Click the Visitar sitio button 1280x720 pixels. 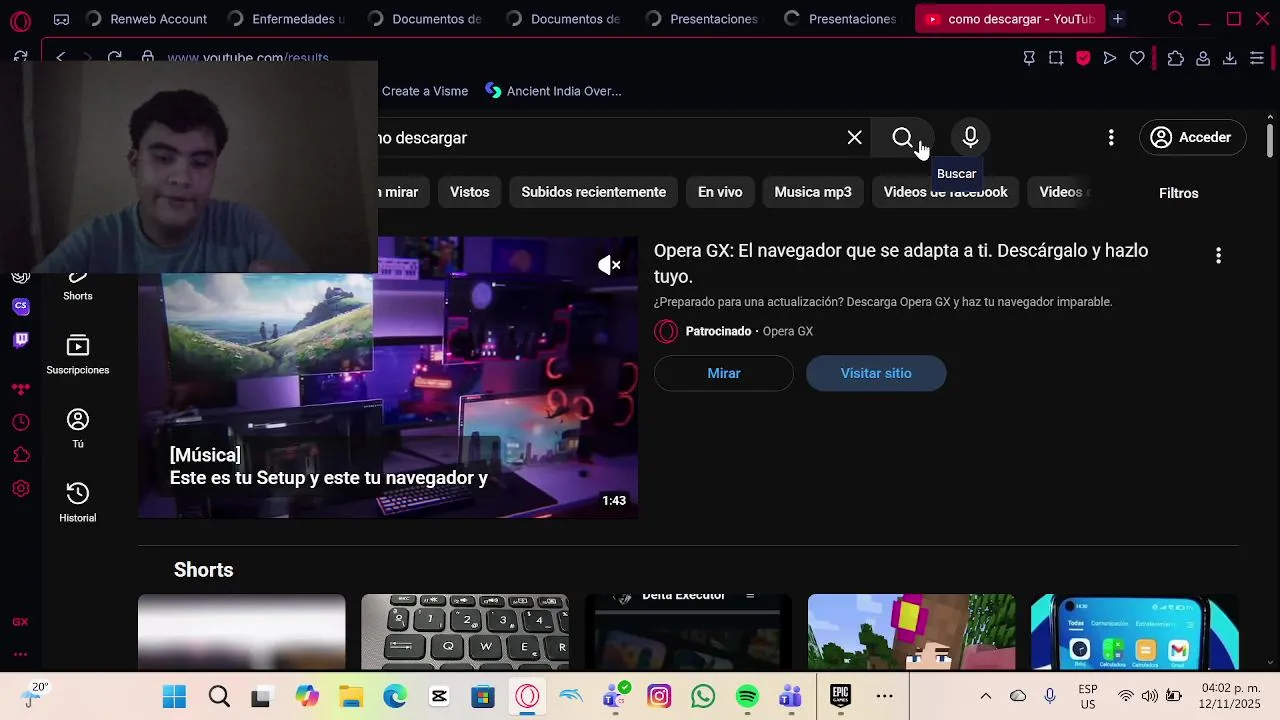point(875,373)
